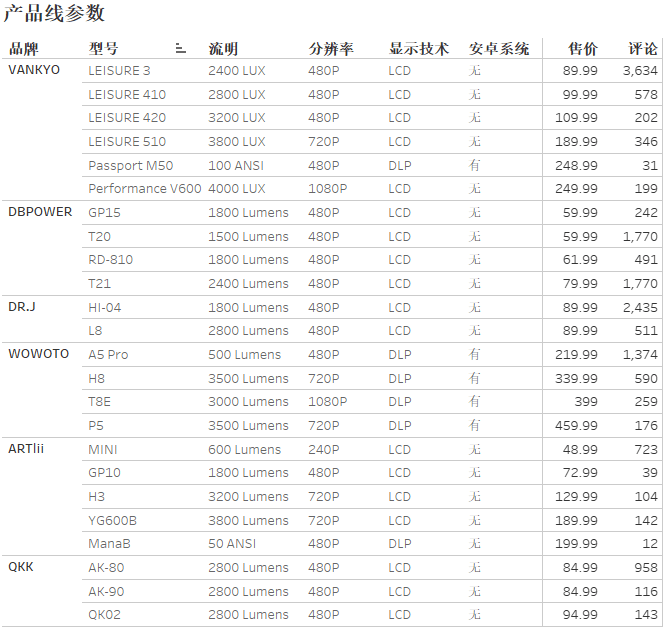670x628 pixels.
Task: Click the 459.99 price value
Action: click(x=576, y=425)
